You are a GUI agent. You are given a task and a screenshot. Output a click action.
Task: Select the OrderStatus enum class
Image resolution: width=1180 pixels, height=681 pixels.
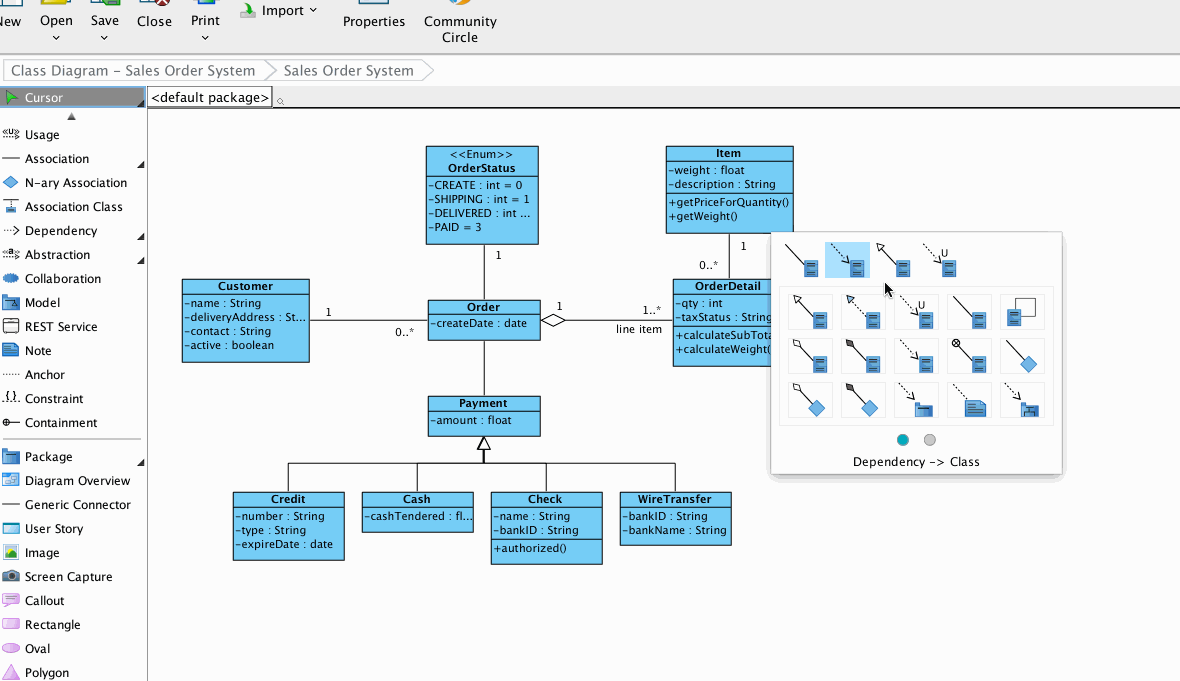[482, 195]
